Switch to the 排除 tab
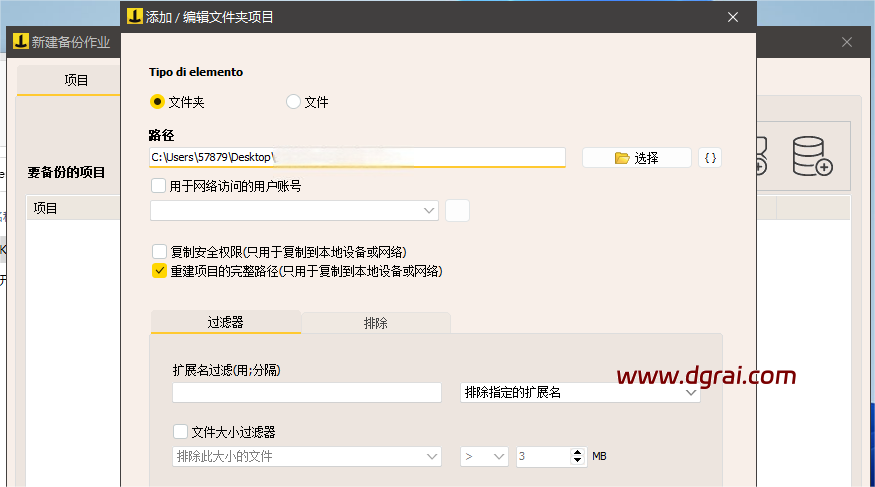Viewport: 875px width, 487px height. coord(376,323)
